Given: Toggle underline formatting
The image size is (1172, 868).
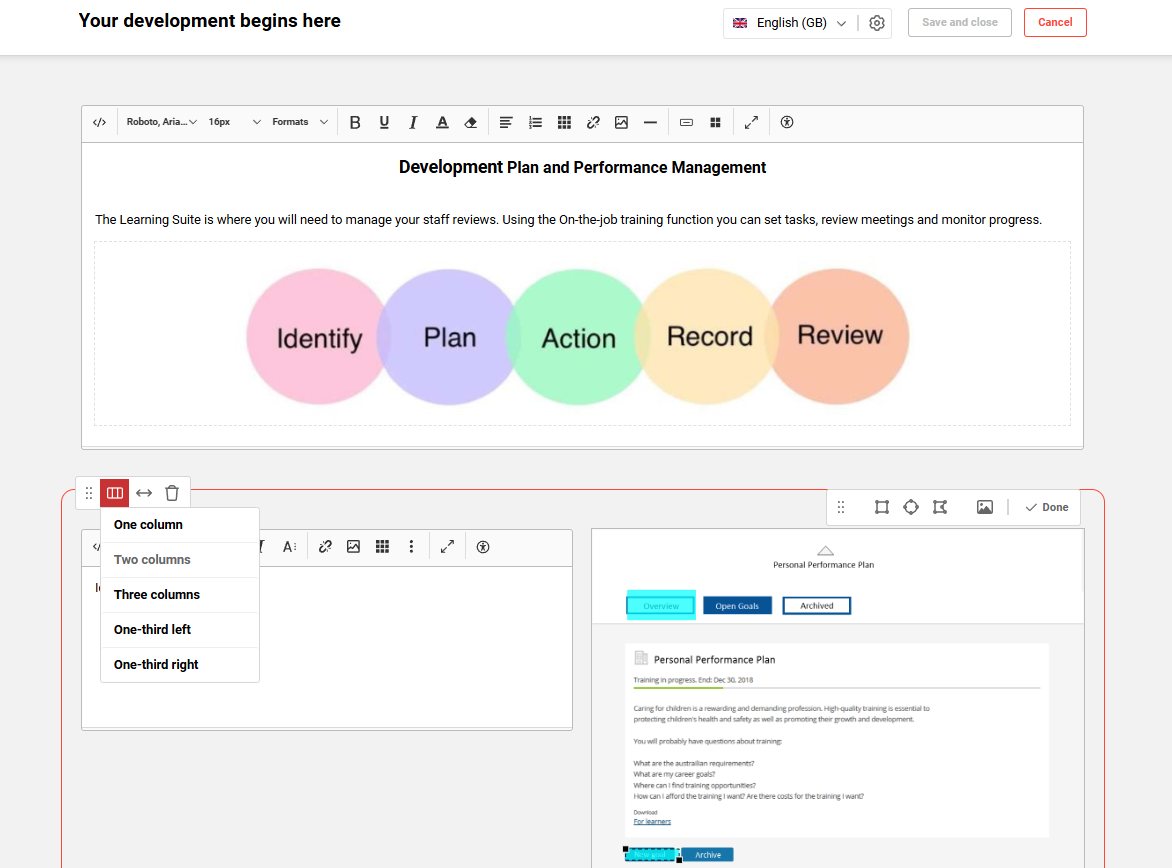Looking at the screenshot, I should pyautogui.click(x=384, y=122).
